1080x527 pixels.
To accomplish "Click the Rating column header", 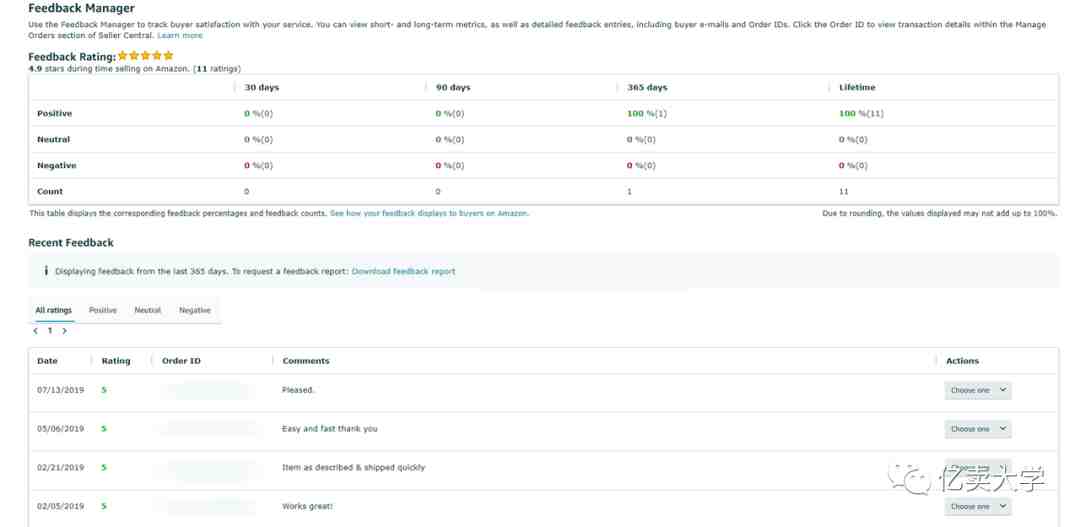I will point(116,361).
